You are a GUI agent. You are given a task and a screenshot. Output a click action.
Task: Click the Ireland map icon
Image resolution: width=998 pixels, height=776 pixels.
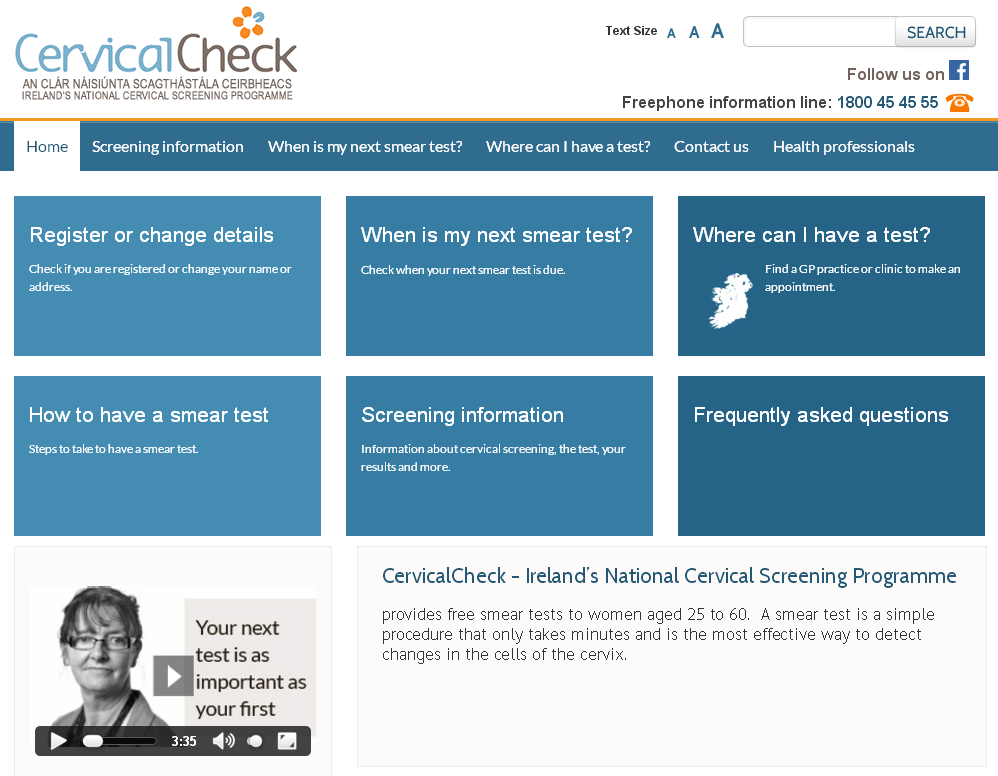730,300
